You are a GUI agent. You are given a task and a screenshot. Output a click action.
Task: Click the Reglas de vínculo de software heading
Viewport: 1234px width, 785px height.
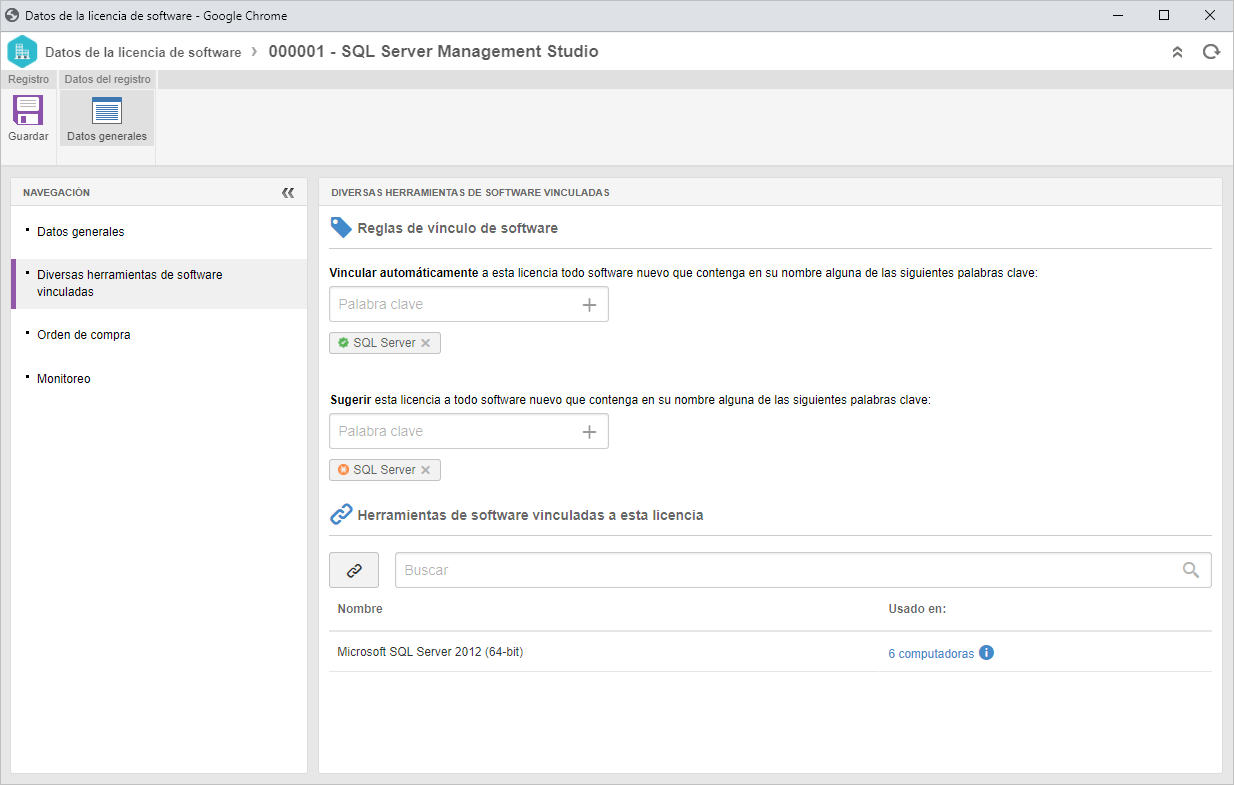[457, 228]
